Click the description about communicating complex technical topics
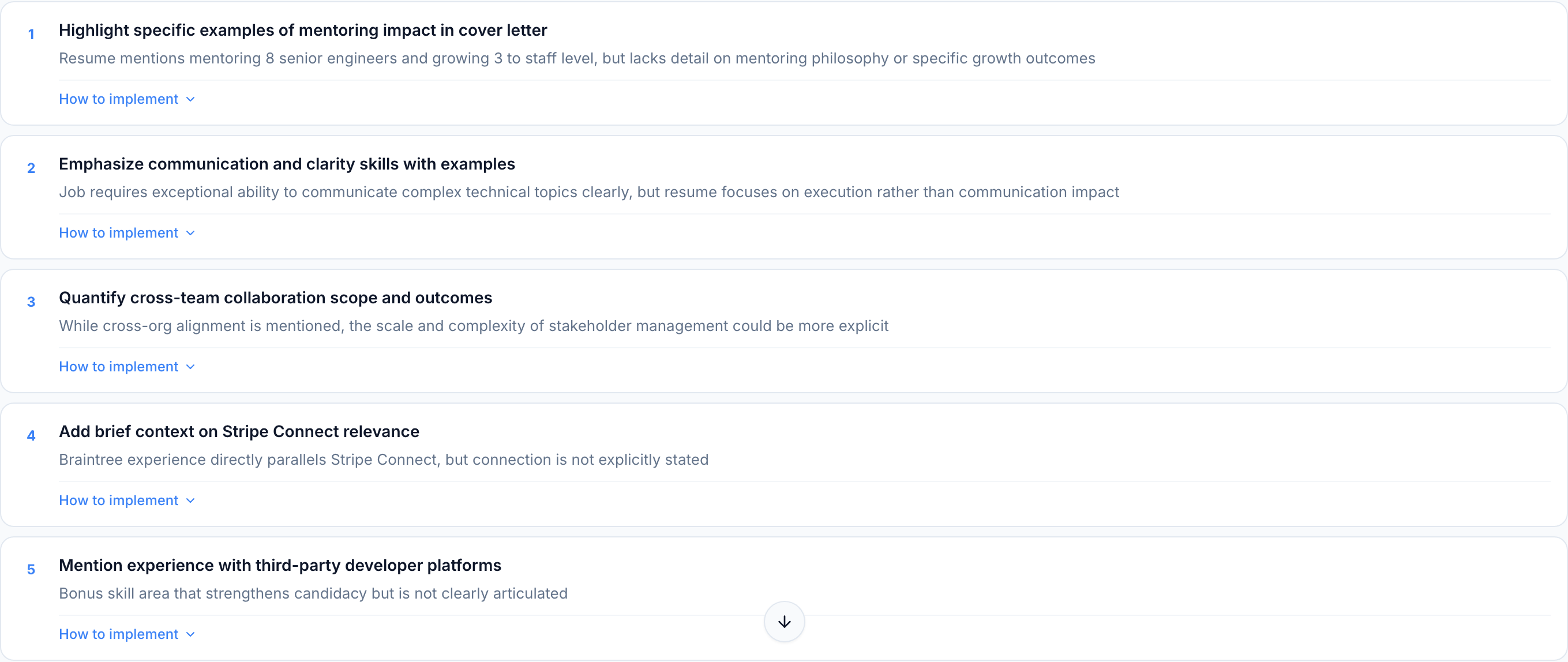This screenshot has width=1568, height=662. point(588,192)
